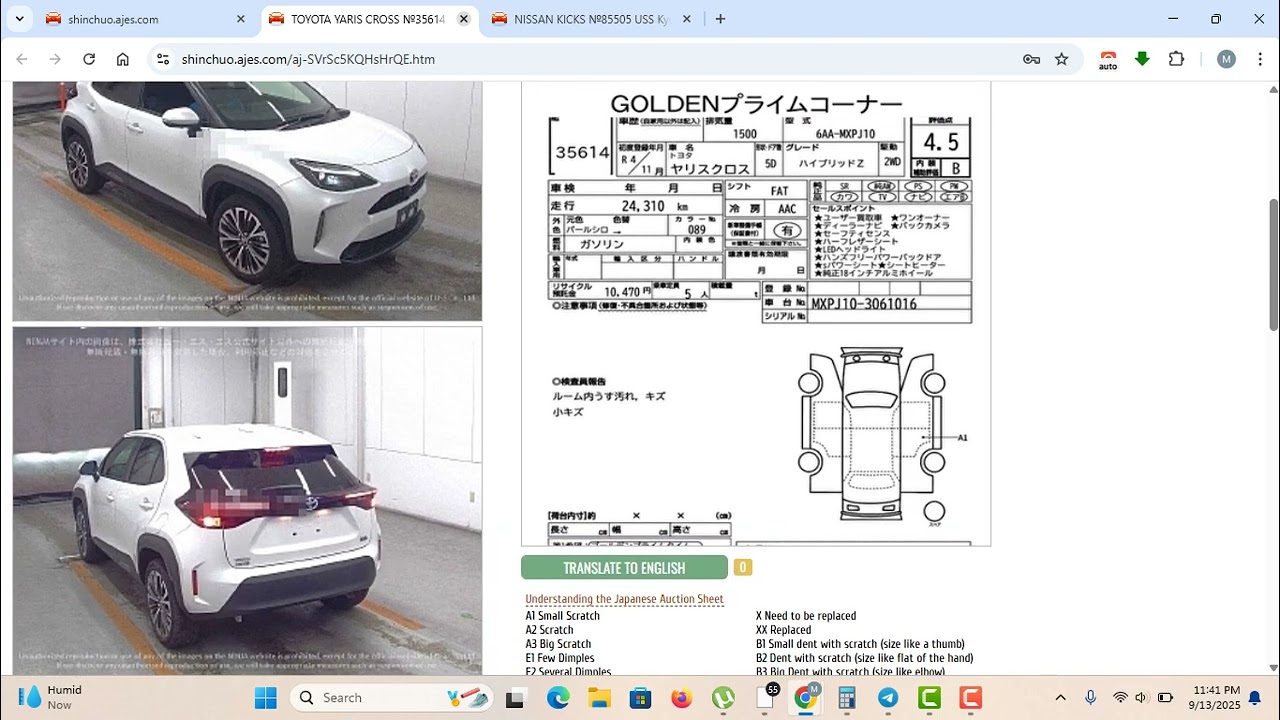Open Telegram from the taskbar

[x=888, y=698]
